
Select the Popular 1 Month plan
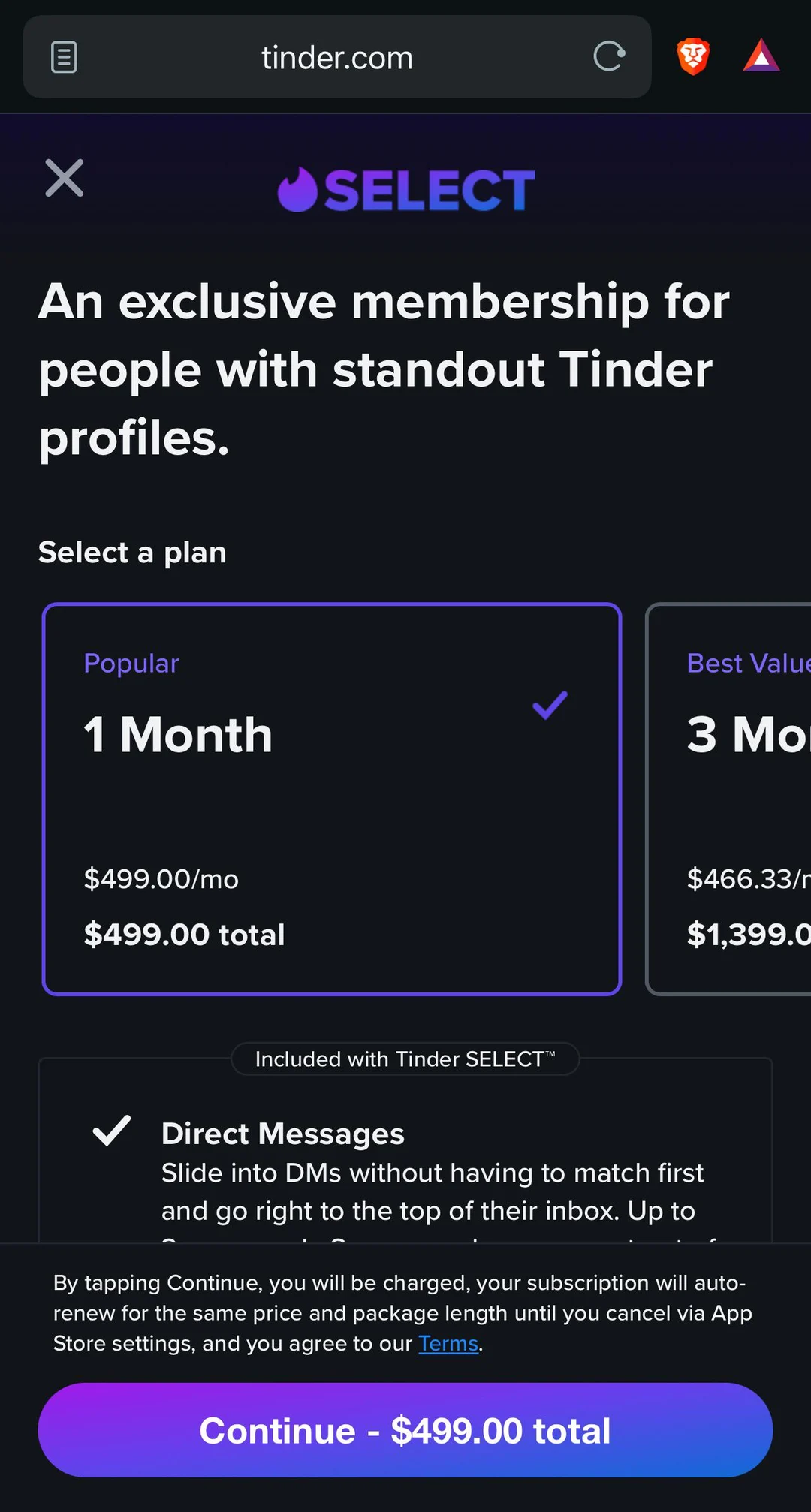(x=330, y=796)
